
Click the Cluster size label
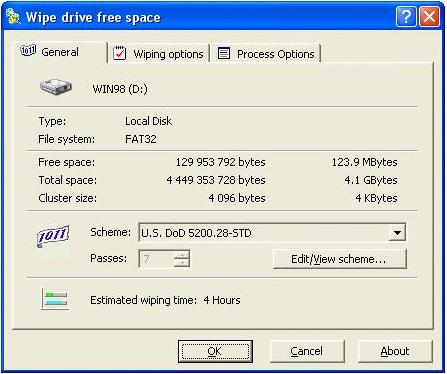[68, 198]
